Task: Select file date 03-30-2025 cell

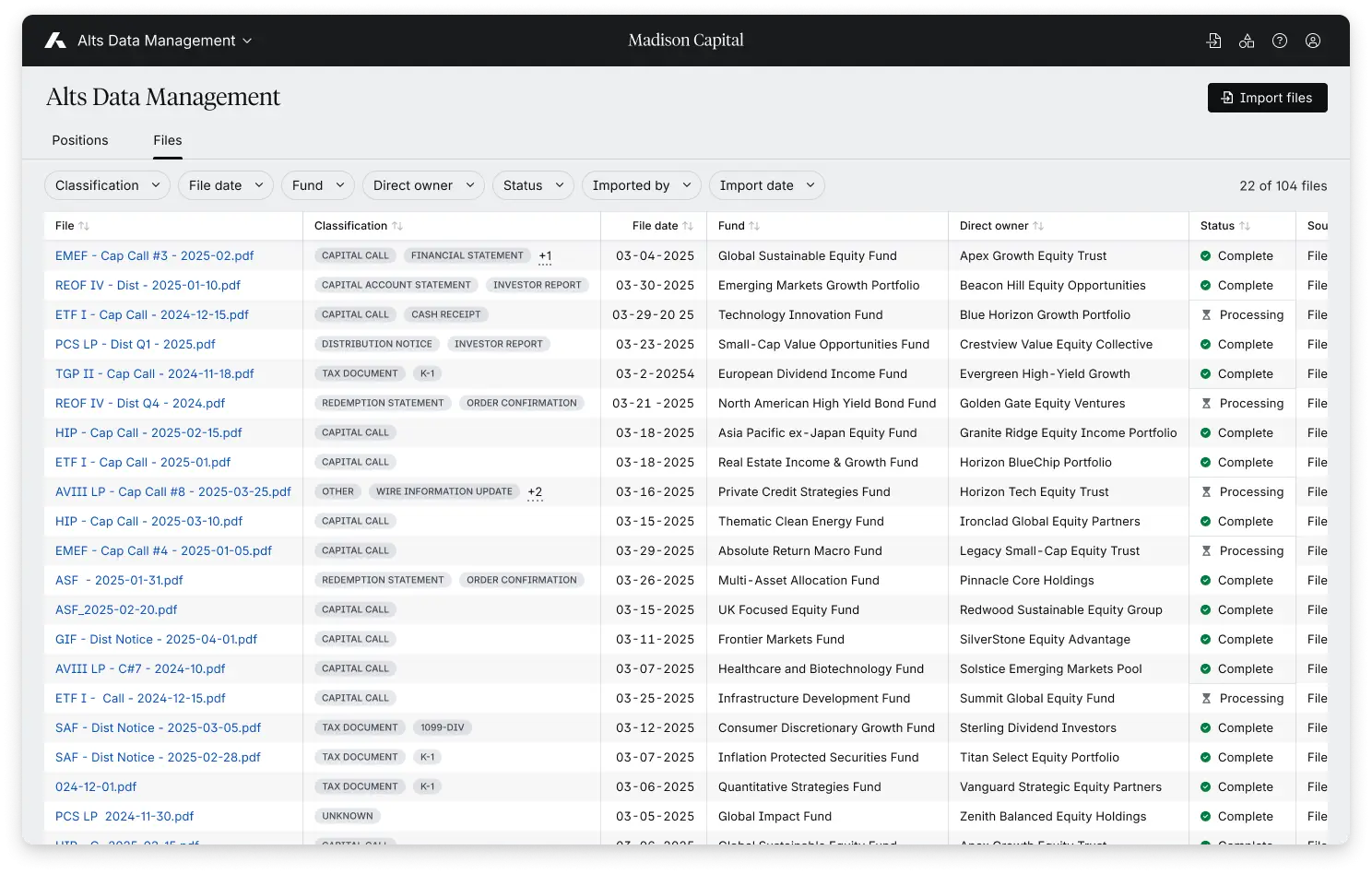Action: (655, 286)
